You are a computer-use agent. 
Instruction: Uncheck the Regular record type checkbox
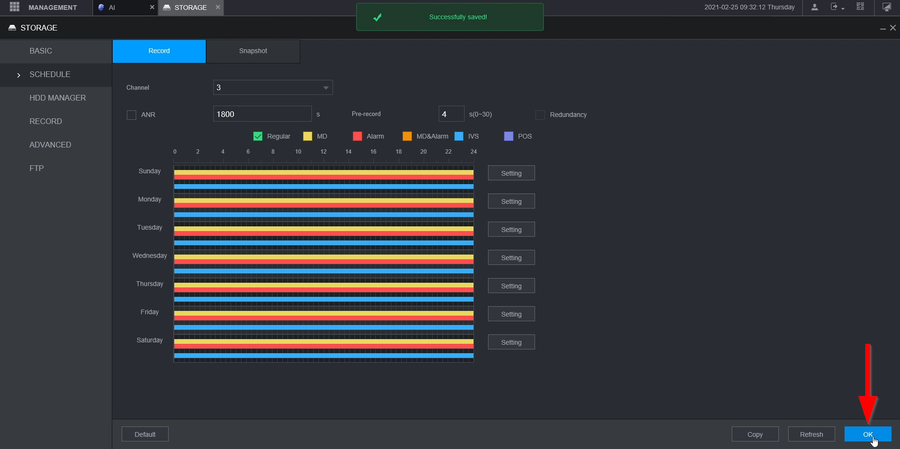[258, 136]
